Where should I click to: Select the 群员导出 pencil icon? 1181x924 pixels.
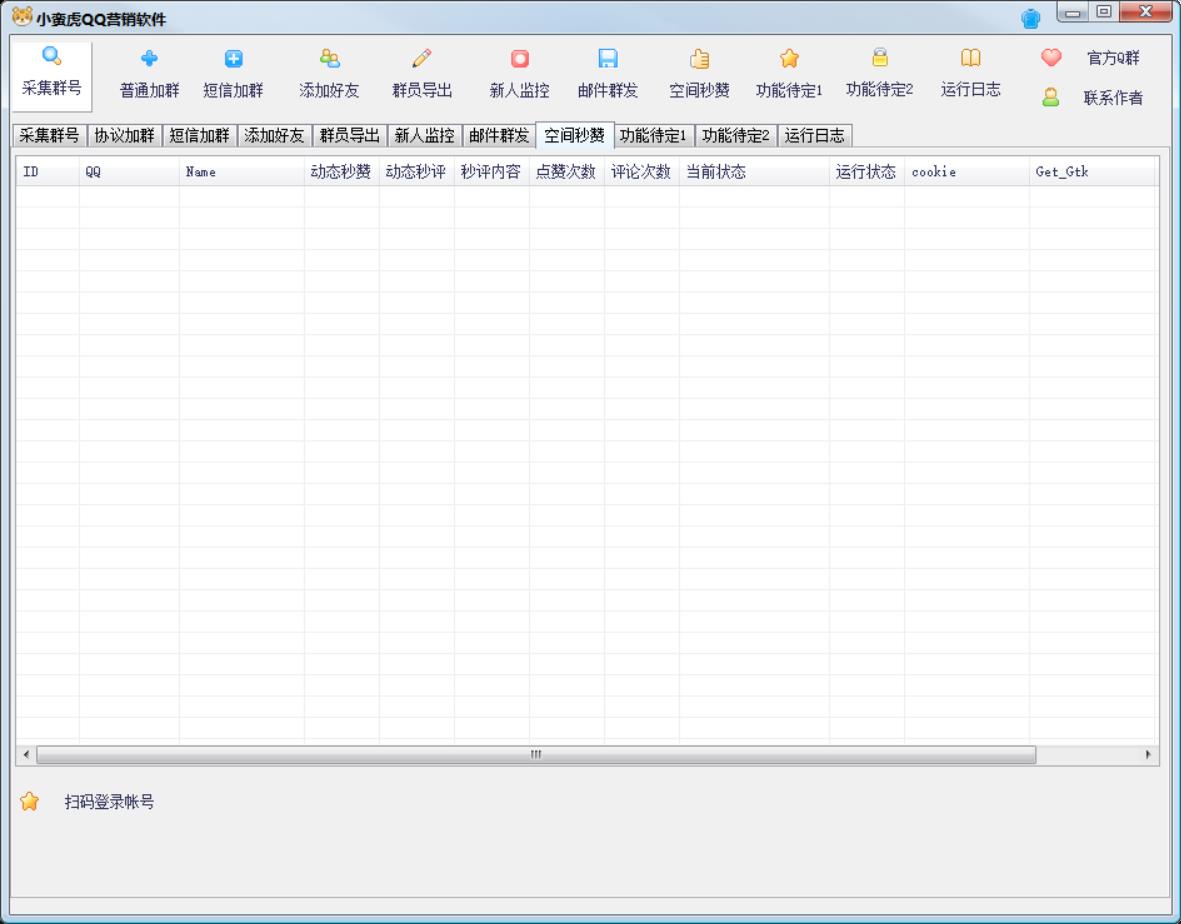421,57
